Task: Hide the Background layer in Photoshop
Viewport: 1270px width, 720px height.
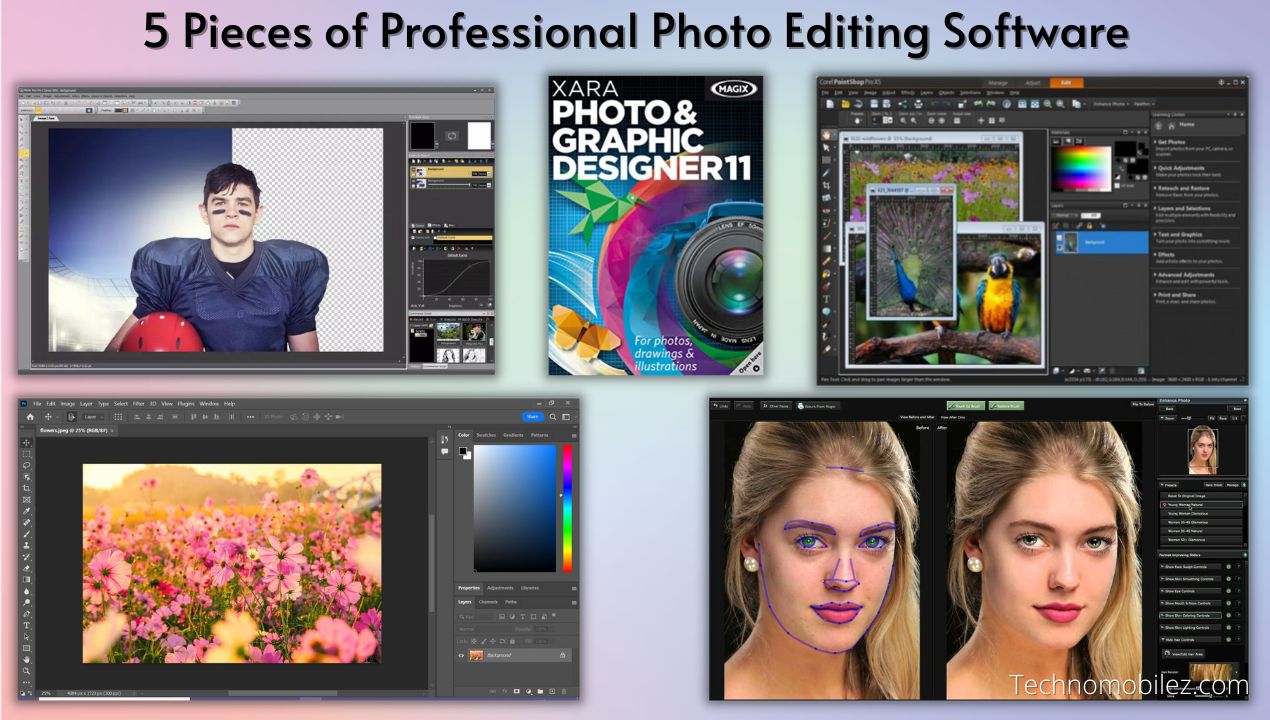Action: (x=461, y=655)
